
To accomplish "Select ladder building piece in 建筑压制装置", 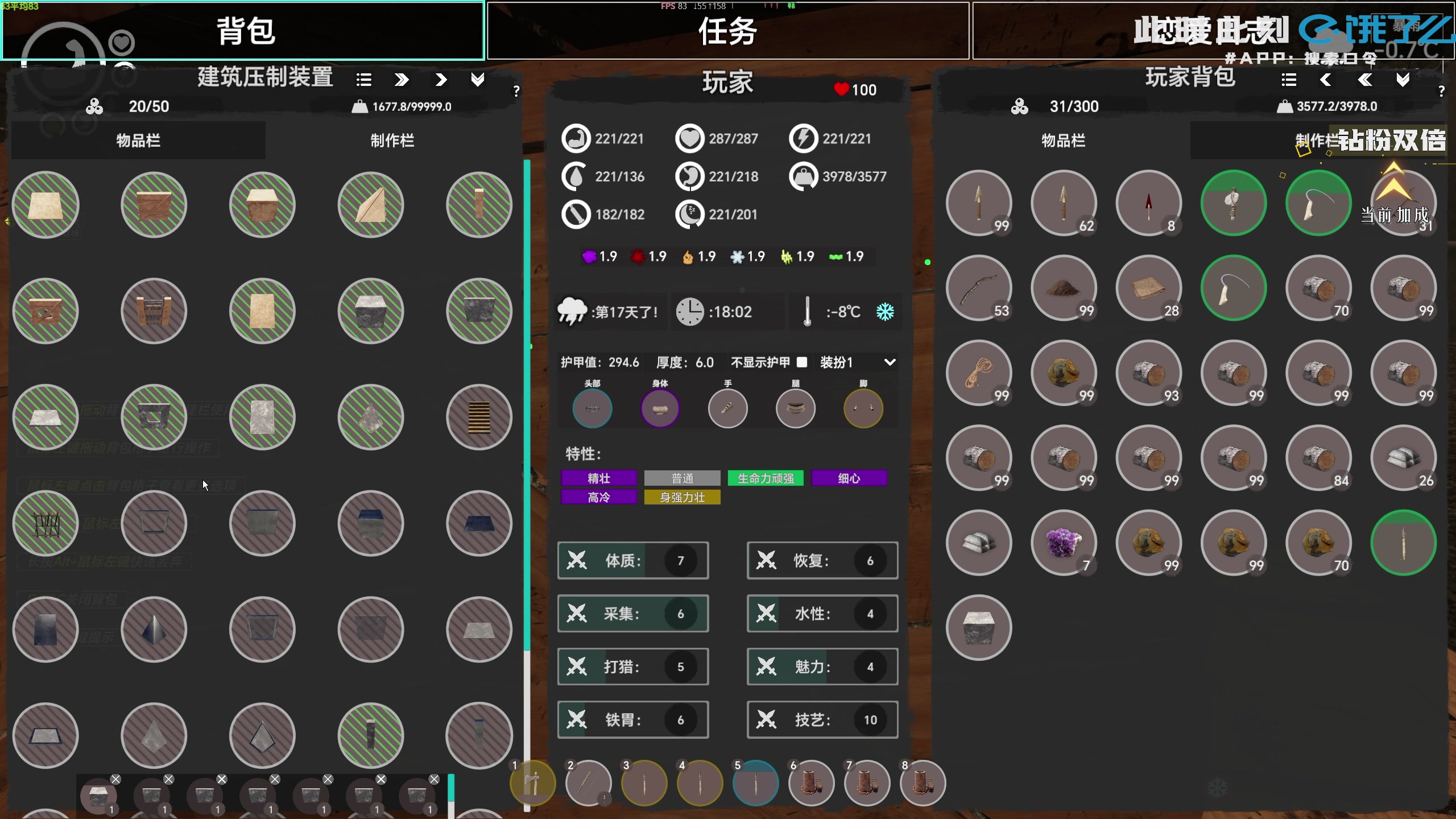I will 479,417.
